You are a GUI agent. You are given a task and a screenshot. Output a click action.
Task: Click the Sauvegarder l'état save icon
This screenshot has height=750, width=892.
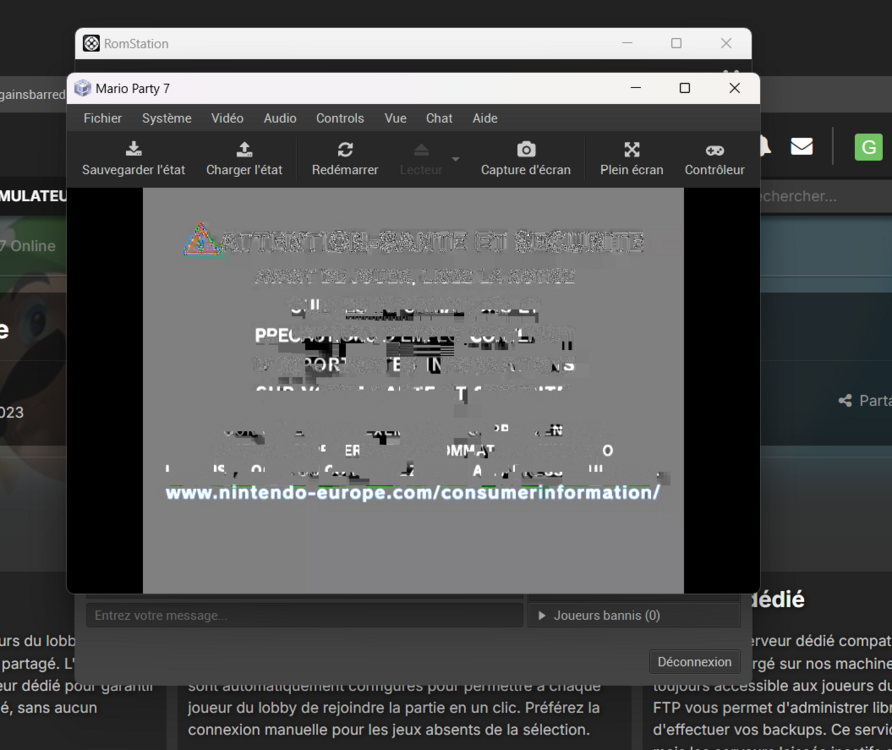pos(133,150)
